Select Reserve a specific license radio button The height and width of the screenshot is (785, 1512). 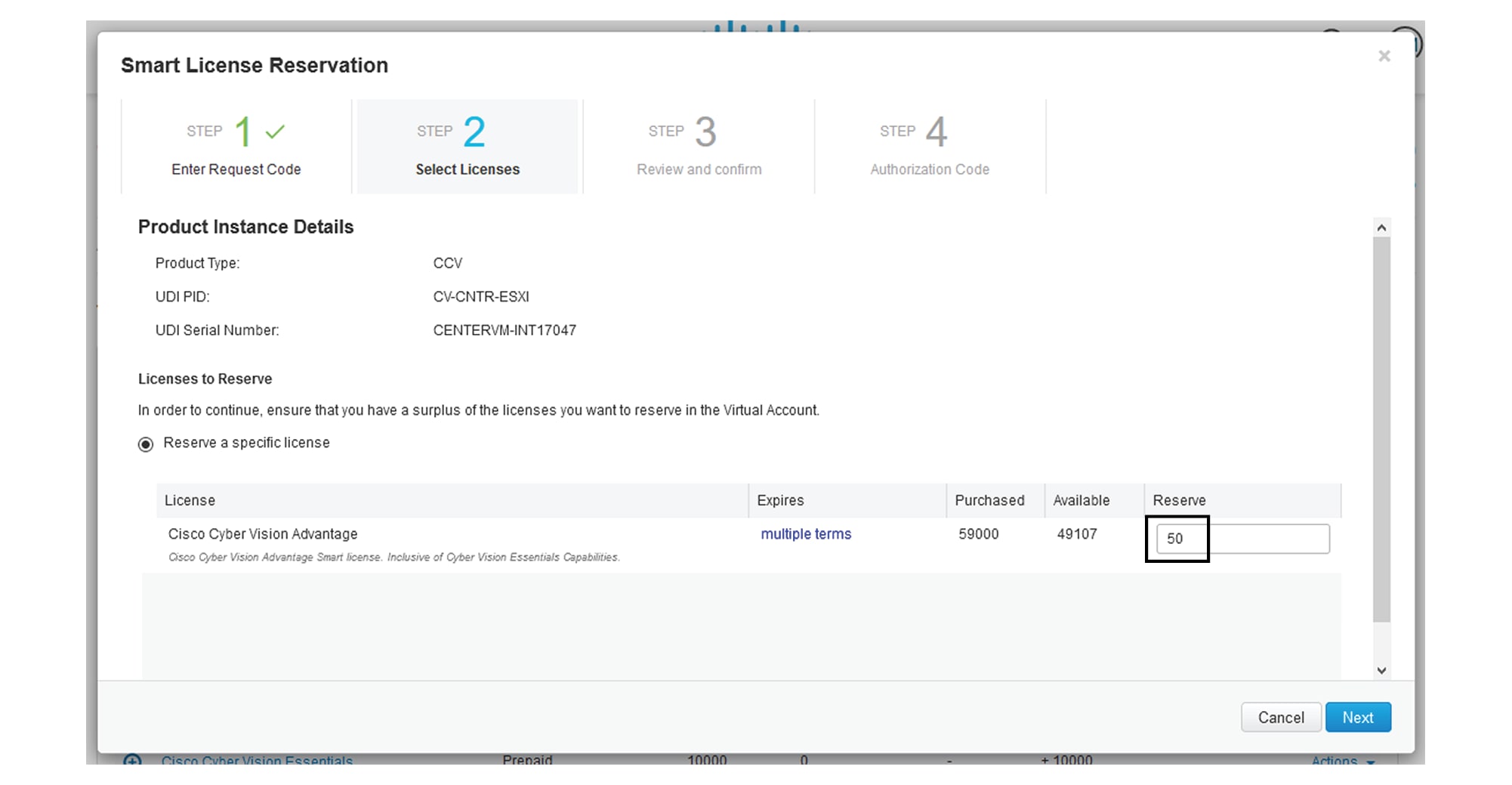point(146,443)
